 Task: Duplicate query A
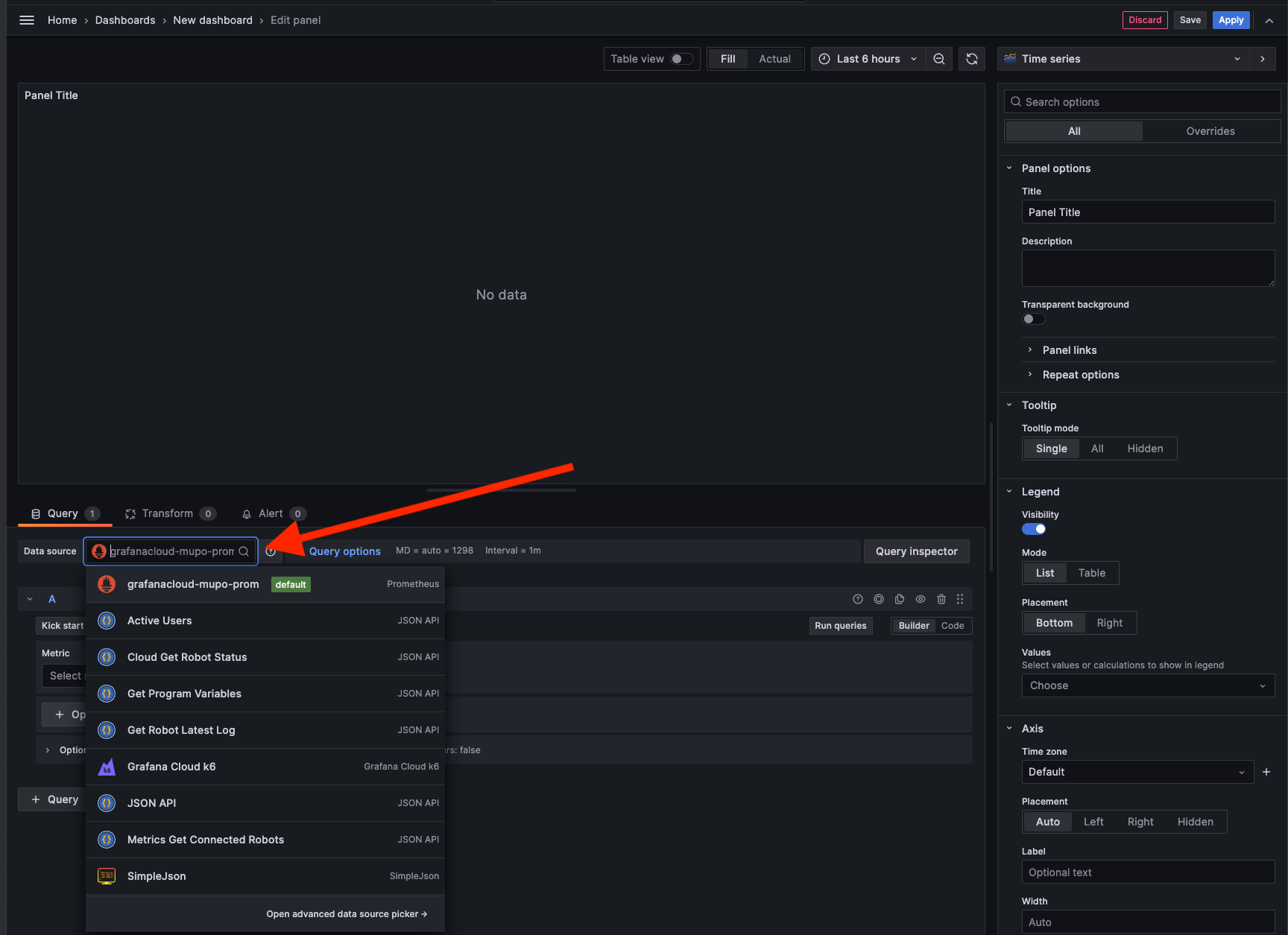[x=900, y=599]
